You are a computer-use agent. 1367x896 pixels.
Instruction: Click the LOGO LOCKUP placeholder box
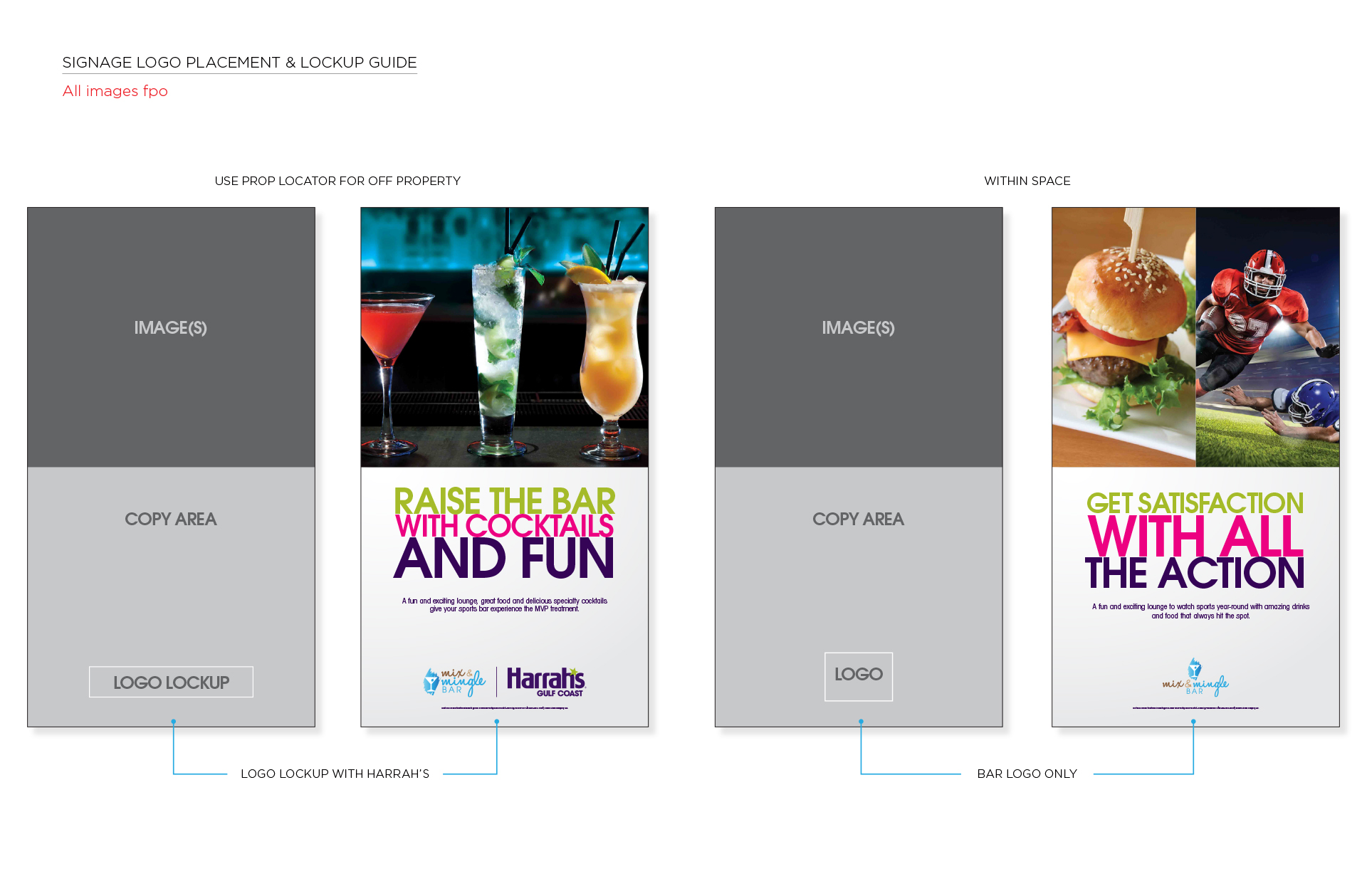[x=171, y=682]
